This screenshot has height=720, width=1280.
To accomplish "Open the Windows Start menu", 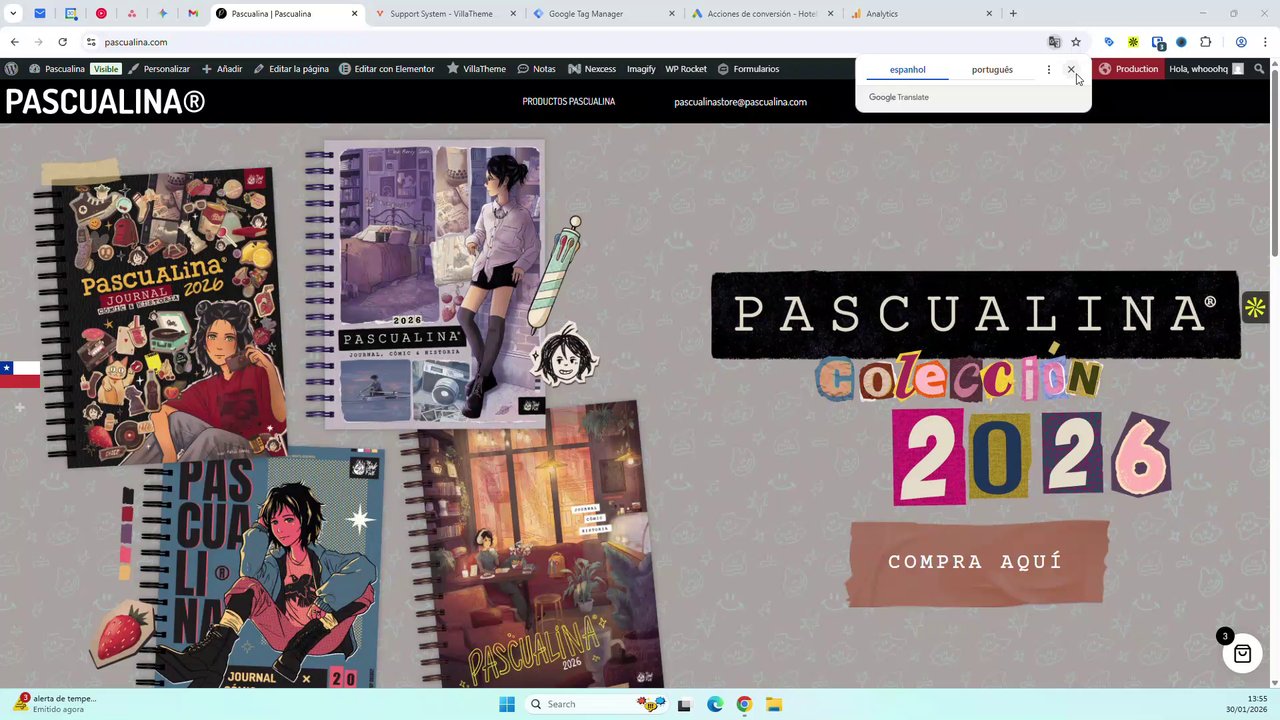I will (507, 704).
